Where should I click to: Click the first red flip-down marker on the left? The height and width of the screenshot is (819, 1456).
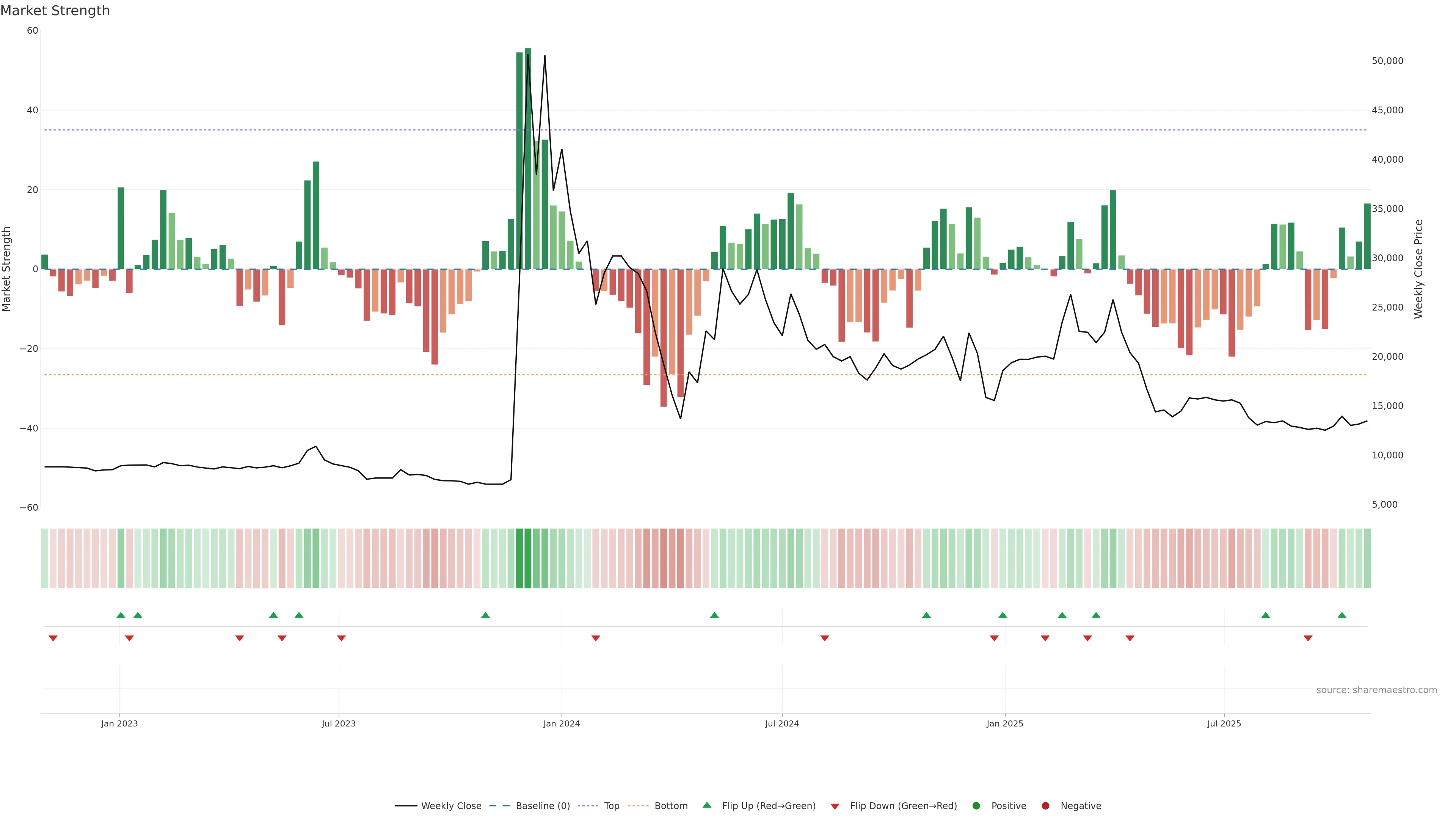pos(53,638)
